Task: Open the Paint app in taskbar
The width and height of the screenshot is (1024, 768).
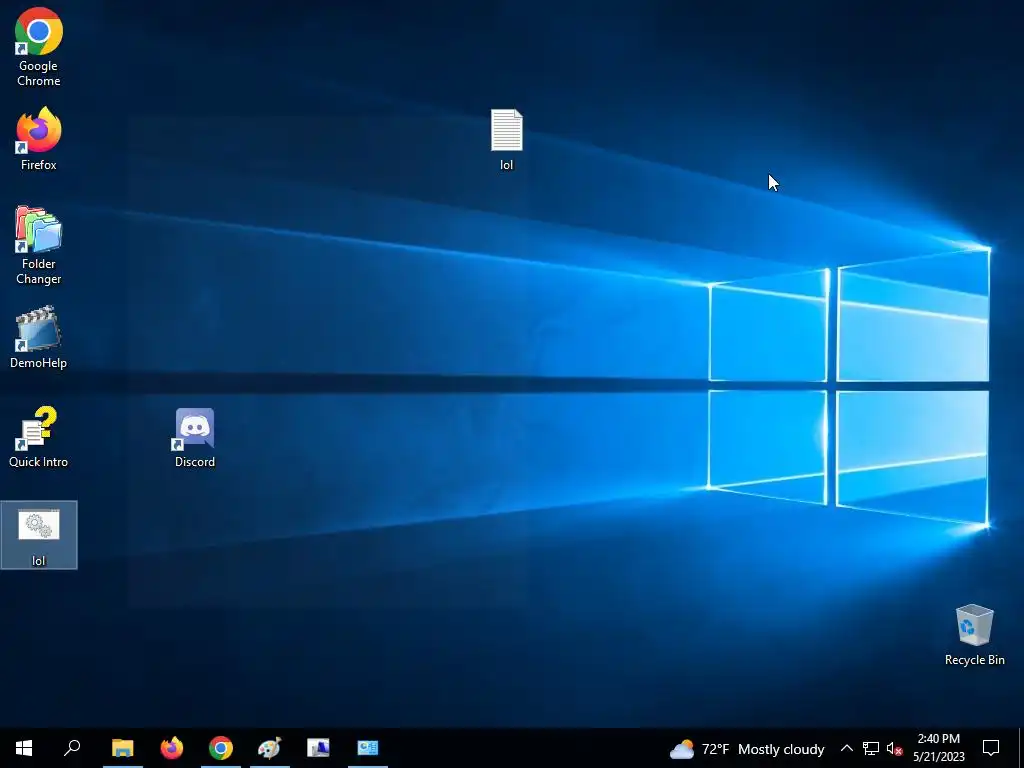Action: pos(270,748)
